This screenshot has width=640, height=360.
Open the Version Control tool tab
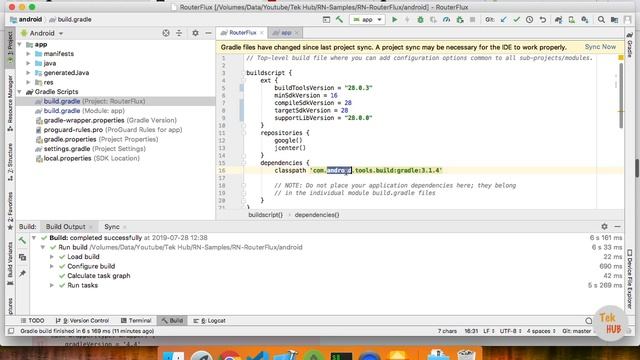pos(82,321)
